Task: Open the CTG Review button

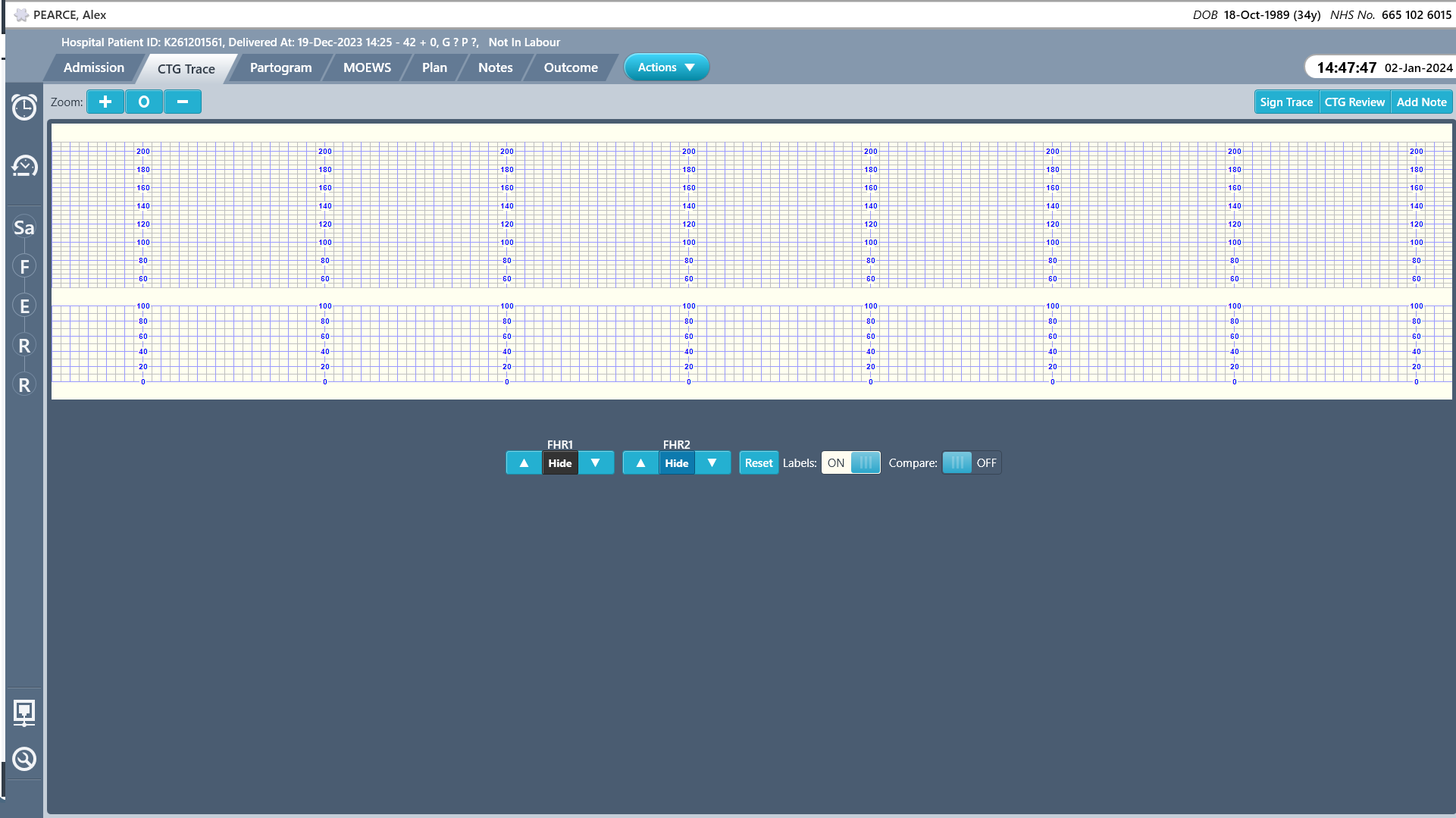Action: (x=1354, y=102)
